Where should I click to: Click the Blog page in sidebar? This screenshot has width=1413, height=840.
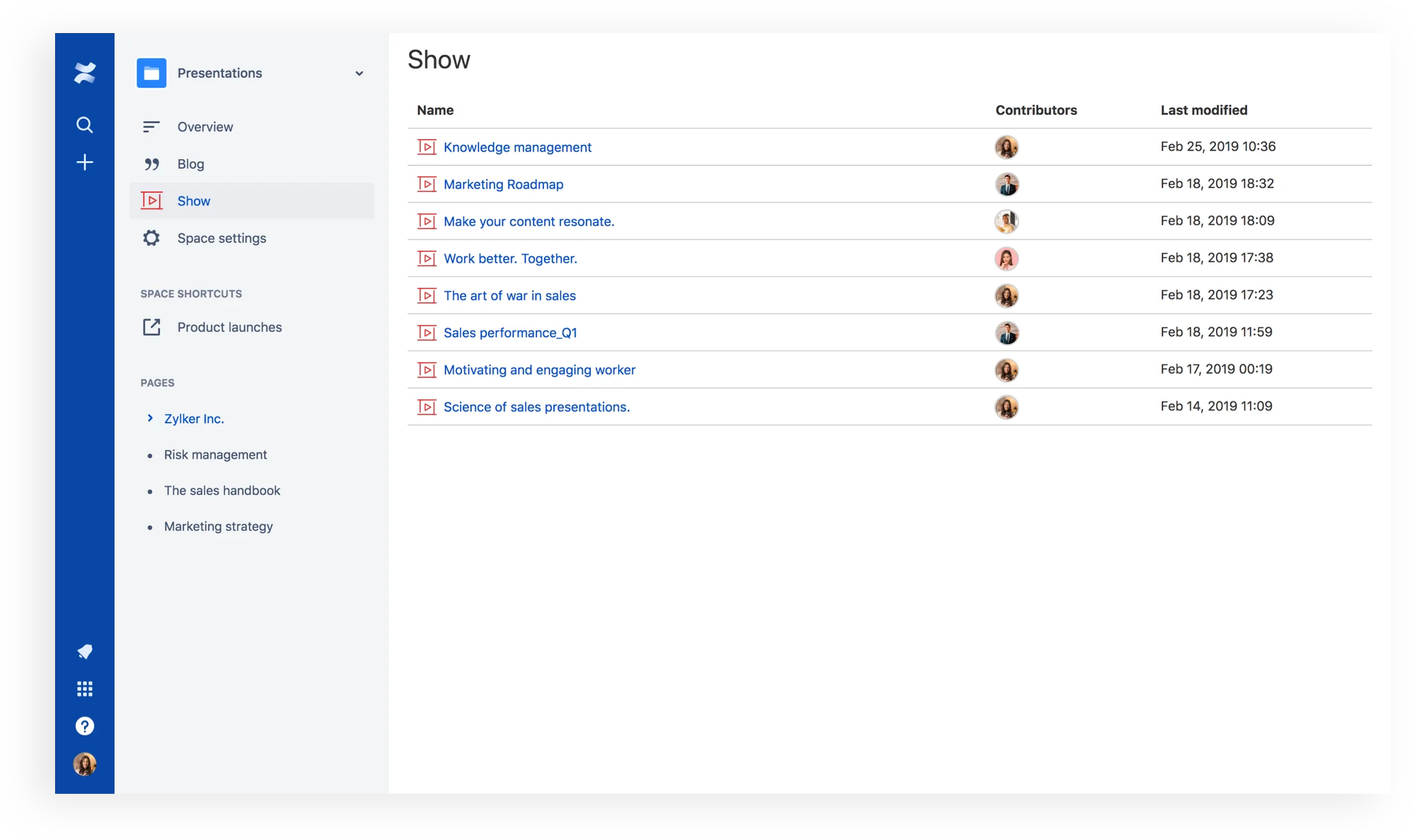pyautogui.click(x=190, y=163)
